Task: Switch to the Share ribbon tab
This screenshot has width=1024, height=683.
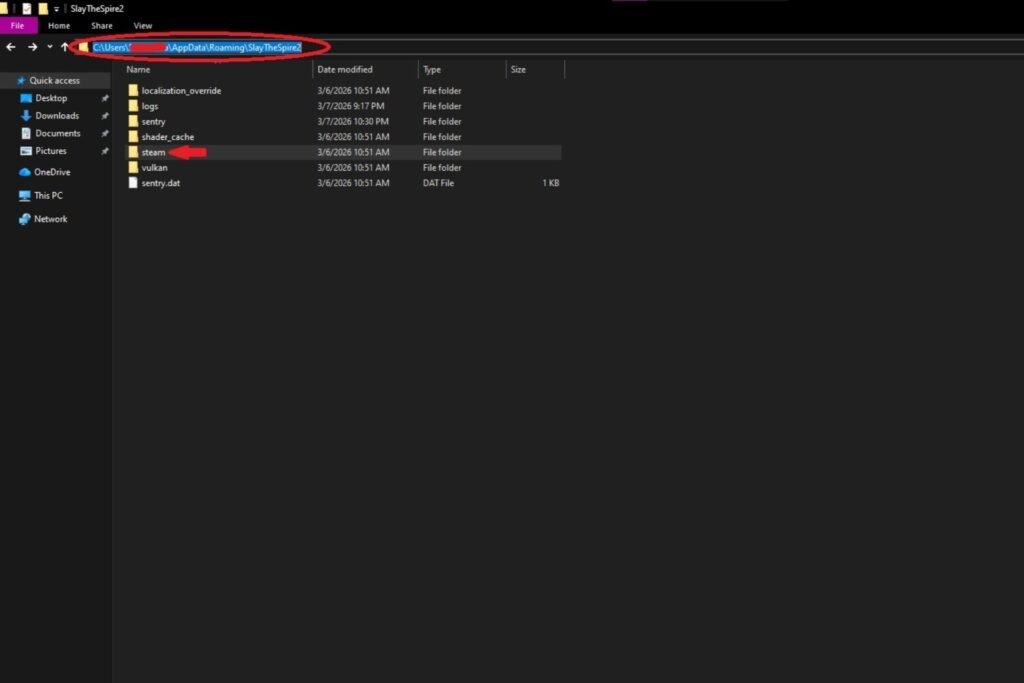Action: click(101, 25)
